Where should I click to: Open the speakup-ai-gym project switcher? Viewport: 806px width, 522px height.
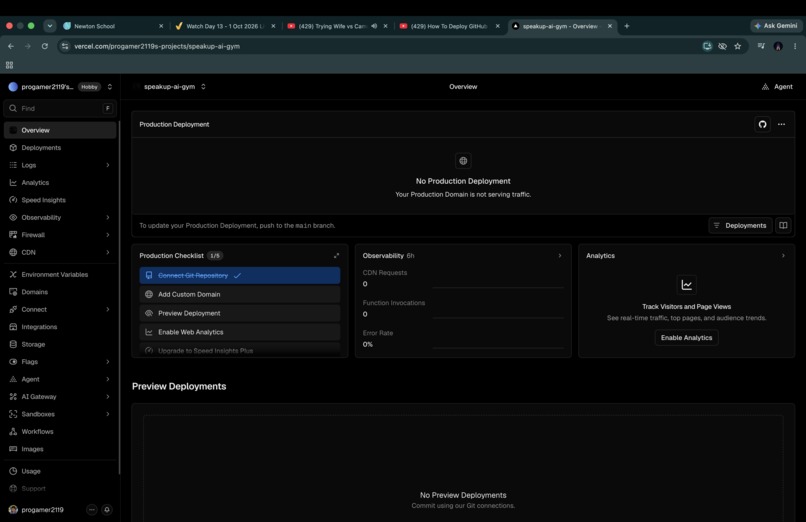pos(203,87)
